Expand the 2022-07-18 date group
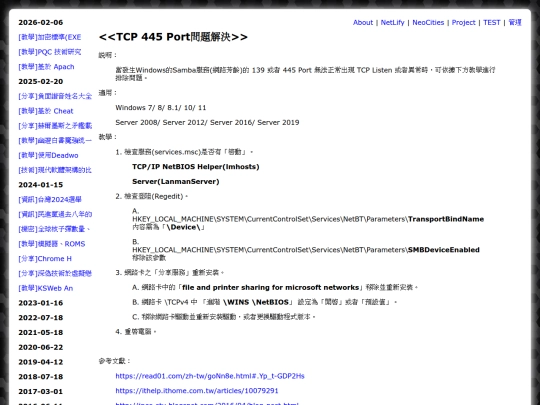Viewport: 540px width, 405px height. [41, 318]
